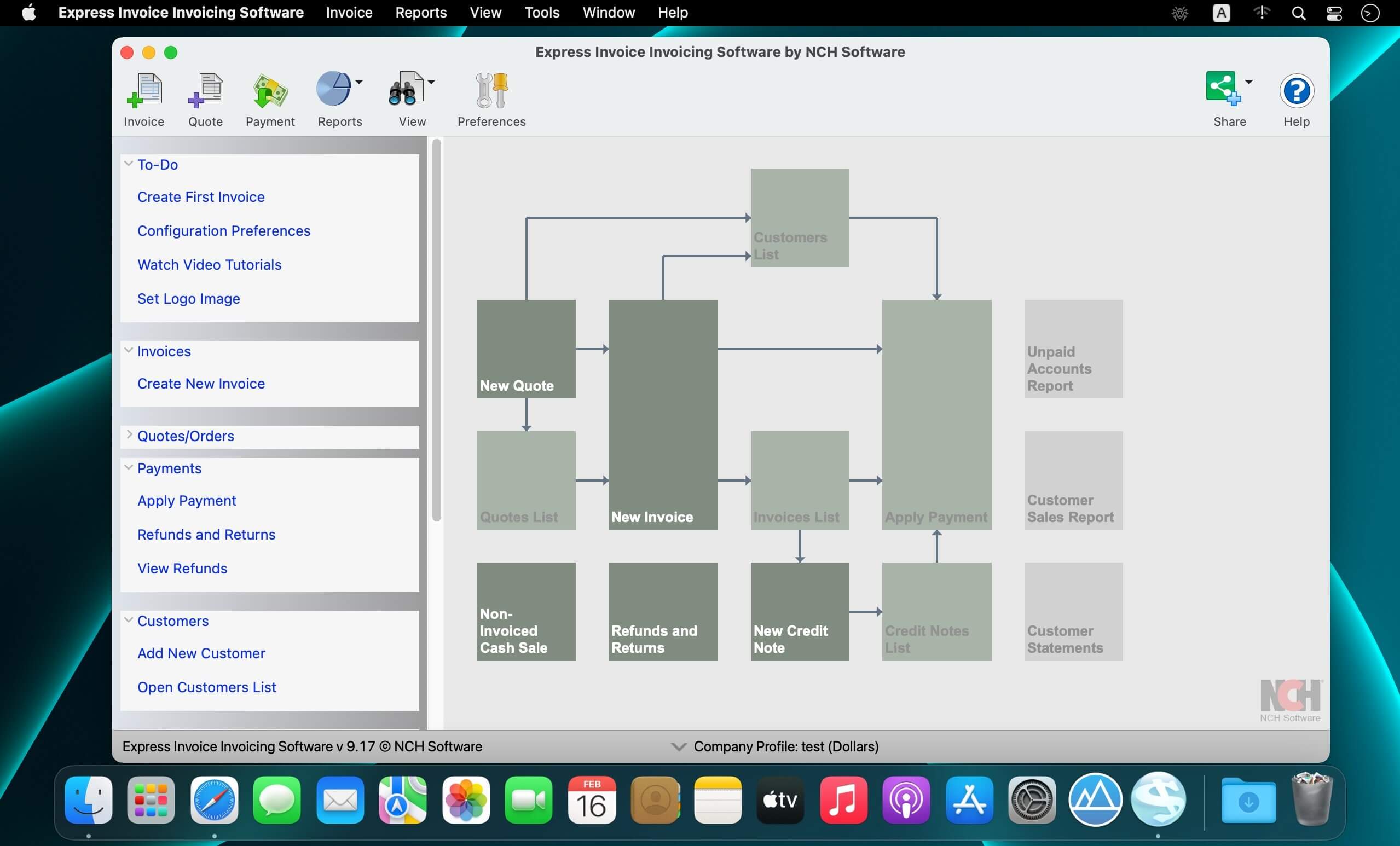Open Safari from the Dock
This screenshot has width=1400, height=846.
click(214, 800)
